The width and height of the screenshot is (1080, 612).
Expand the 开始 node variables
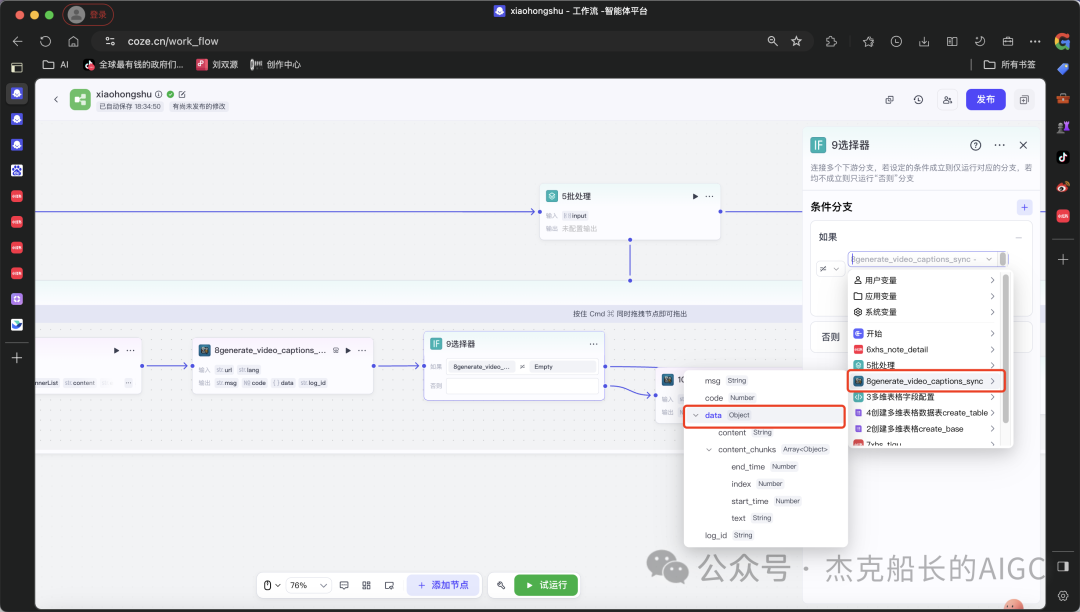pos(924,333)
